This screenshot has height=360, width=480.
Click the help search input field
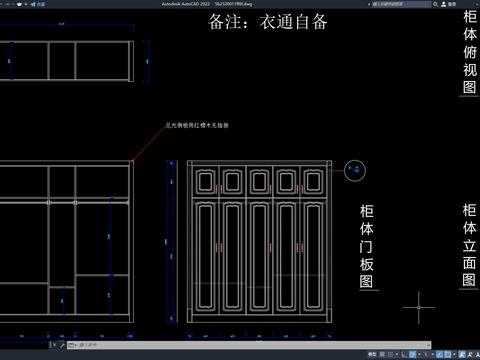pyautogui.click(x=401, y=4)
